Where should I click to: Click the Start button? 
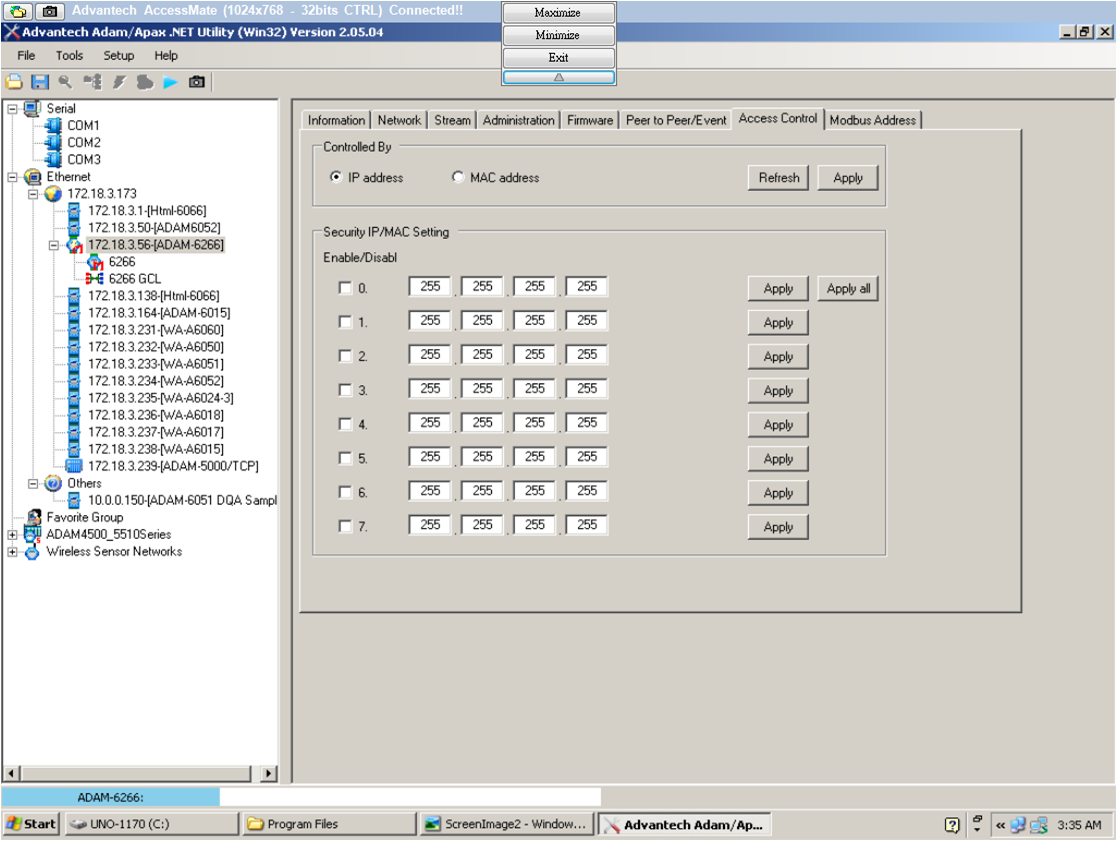31,824
